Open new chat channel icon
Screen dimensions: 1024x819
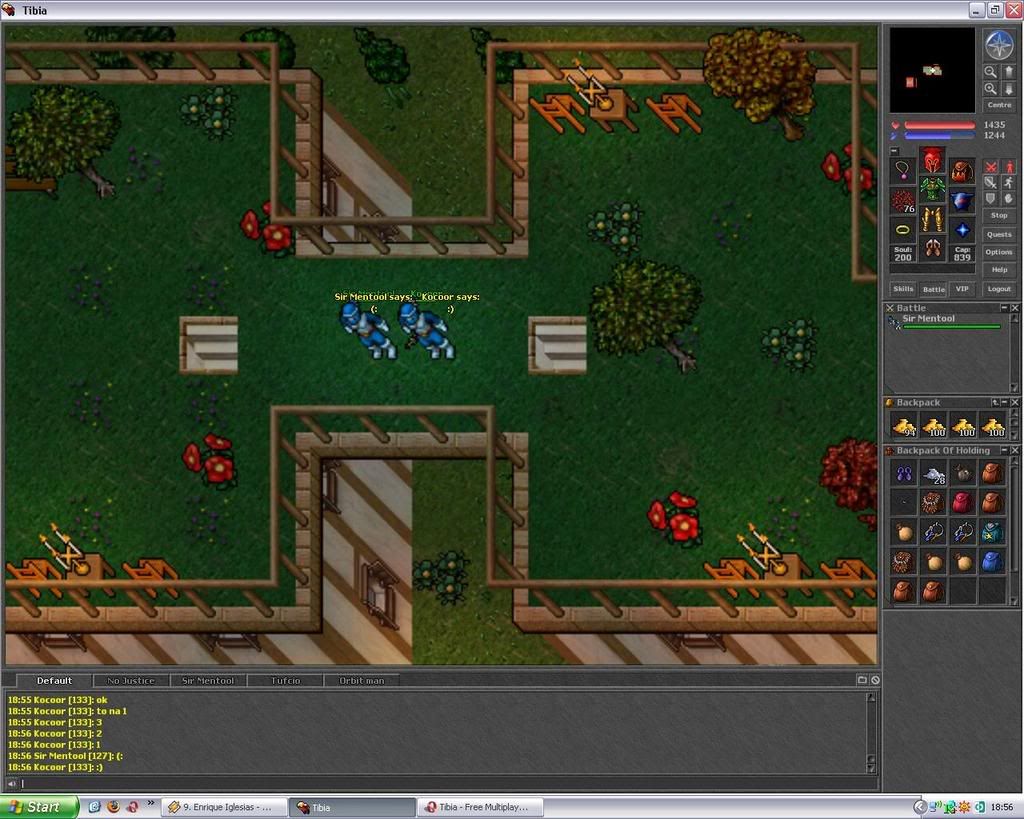(x=862, y=680)
